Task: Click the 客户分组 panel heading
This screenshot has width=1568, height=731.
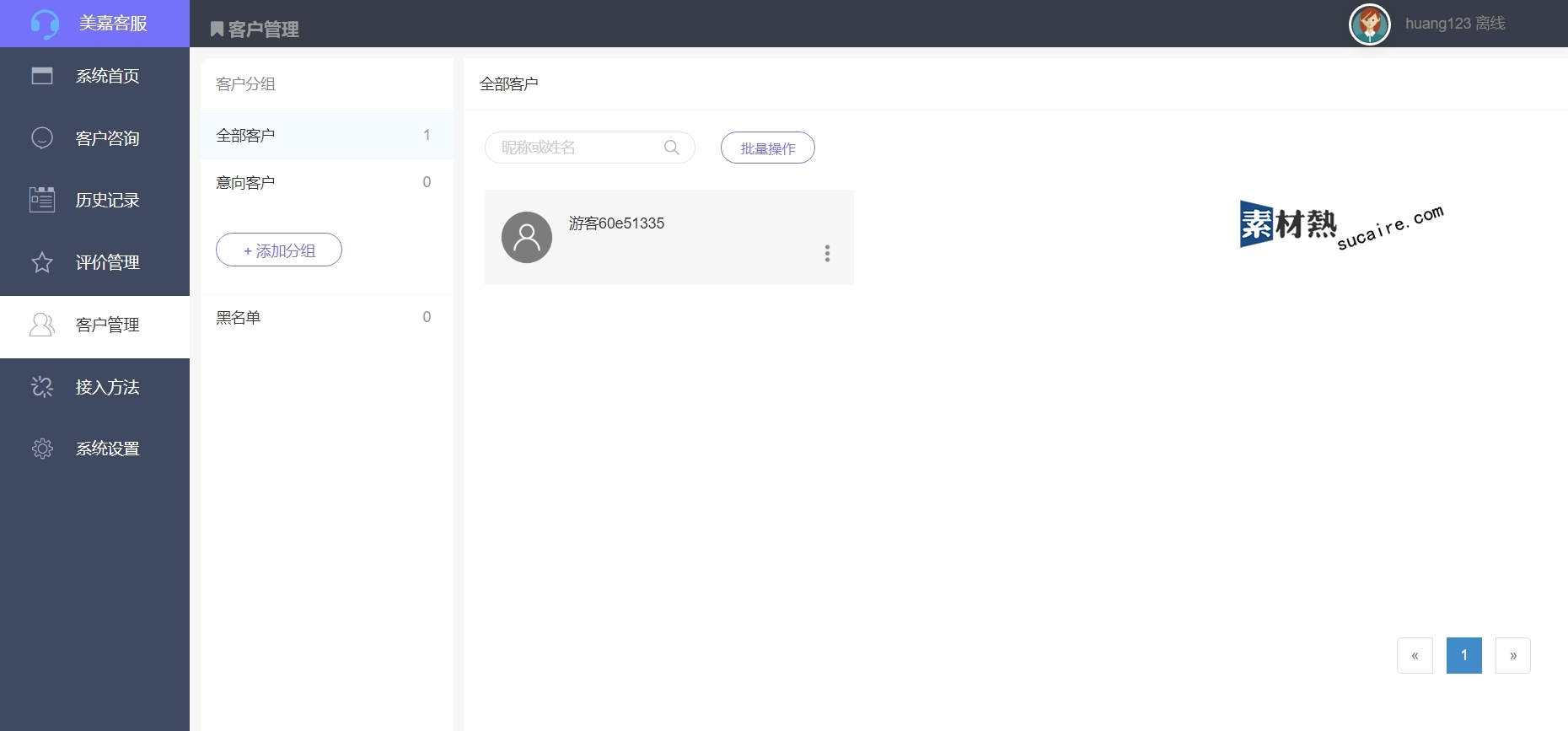Action: point(245,84)
